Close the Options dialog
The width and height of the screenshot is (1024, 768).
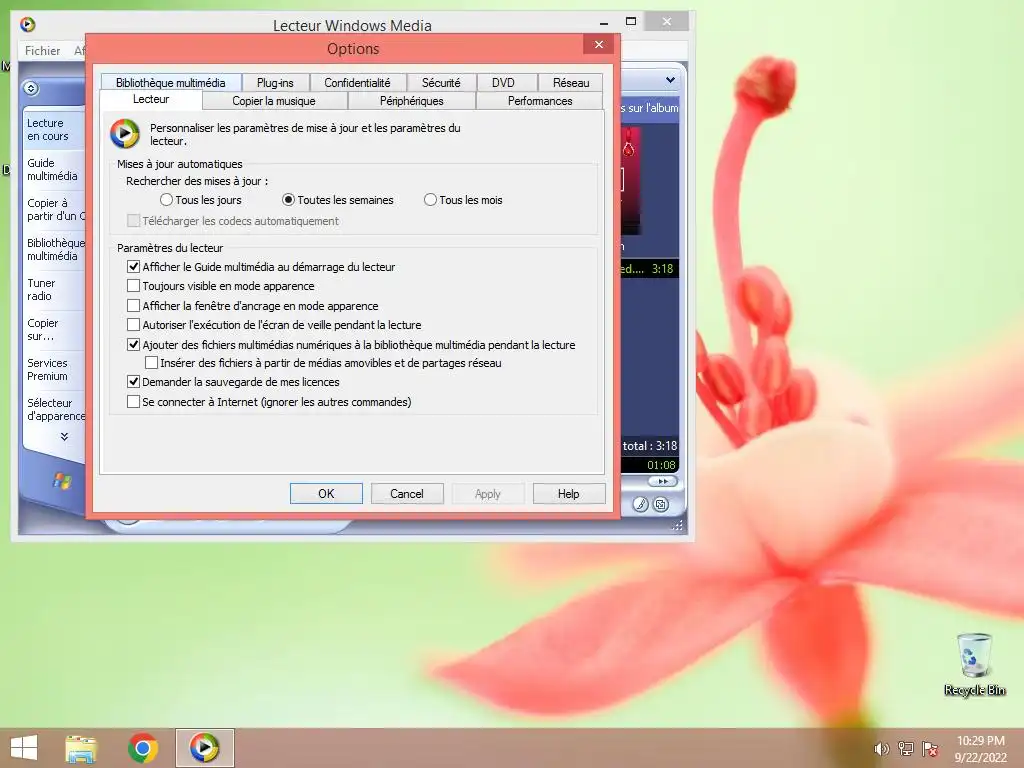coord(599,44)
